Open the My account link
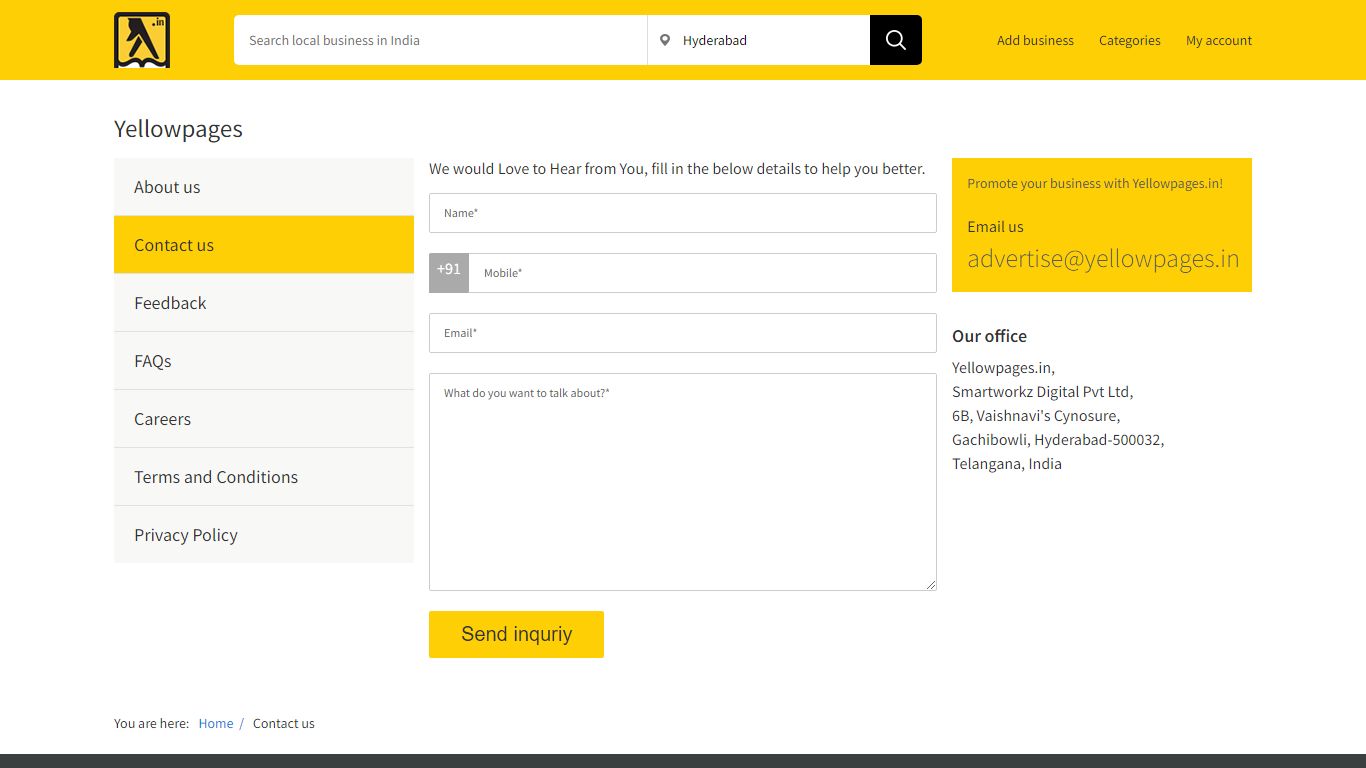The image size is (1366, 768). (1219, 41)
